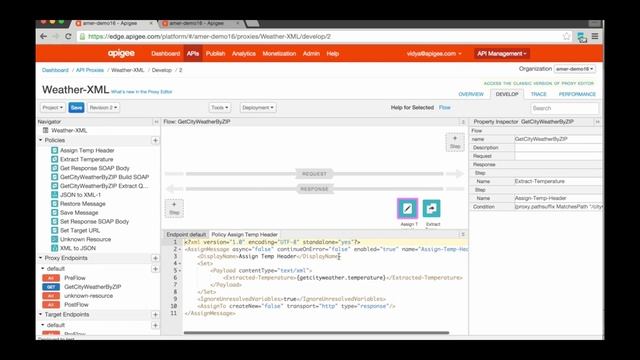Open the Assign Temp Header policy
This screenshot has height=360, width=640.
tap(87, 150)
